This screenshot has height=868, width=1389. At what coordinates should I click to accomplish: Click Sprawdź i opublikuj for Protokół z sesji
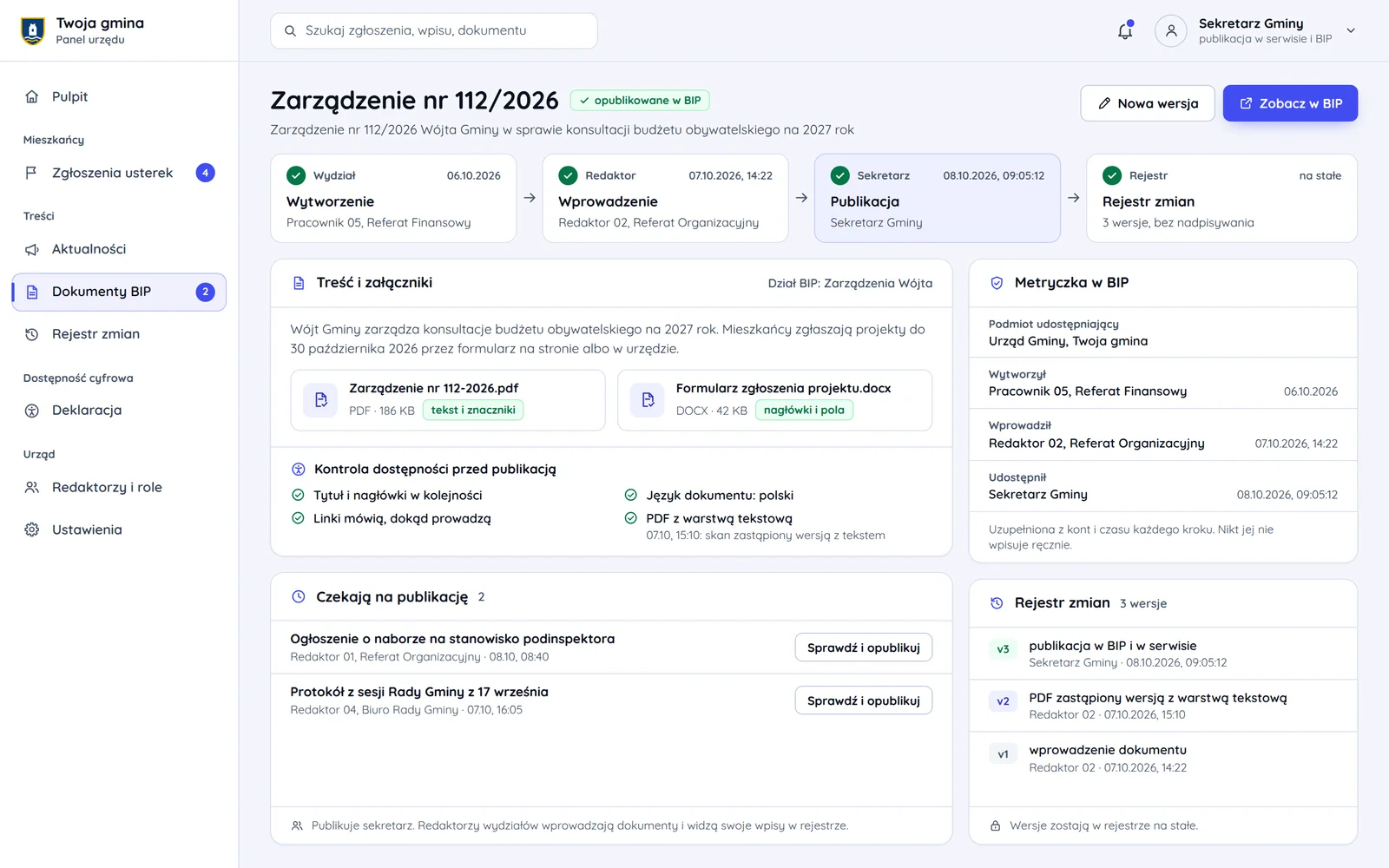864,700
